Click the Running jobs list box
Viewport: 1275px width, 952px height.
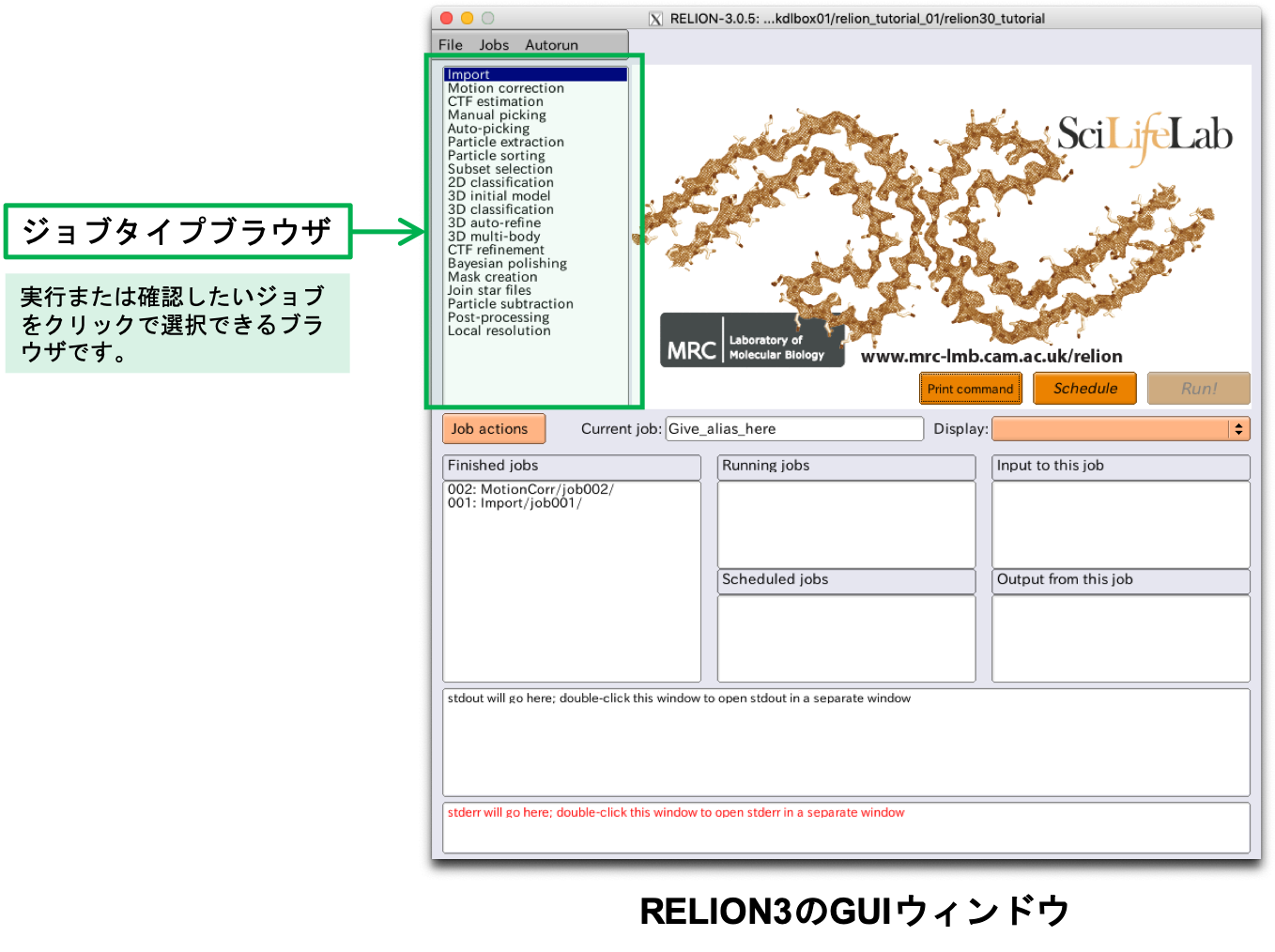point(846,524)
